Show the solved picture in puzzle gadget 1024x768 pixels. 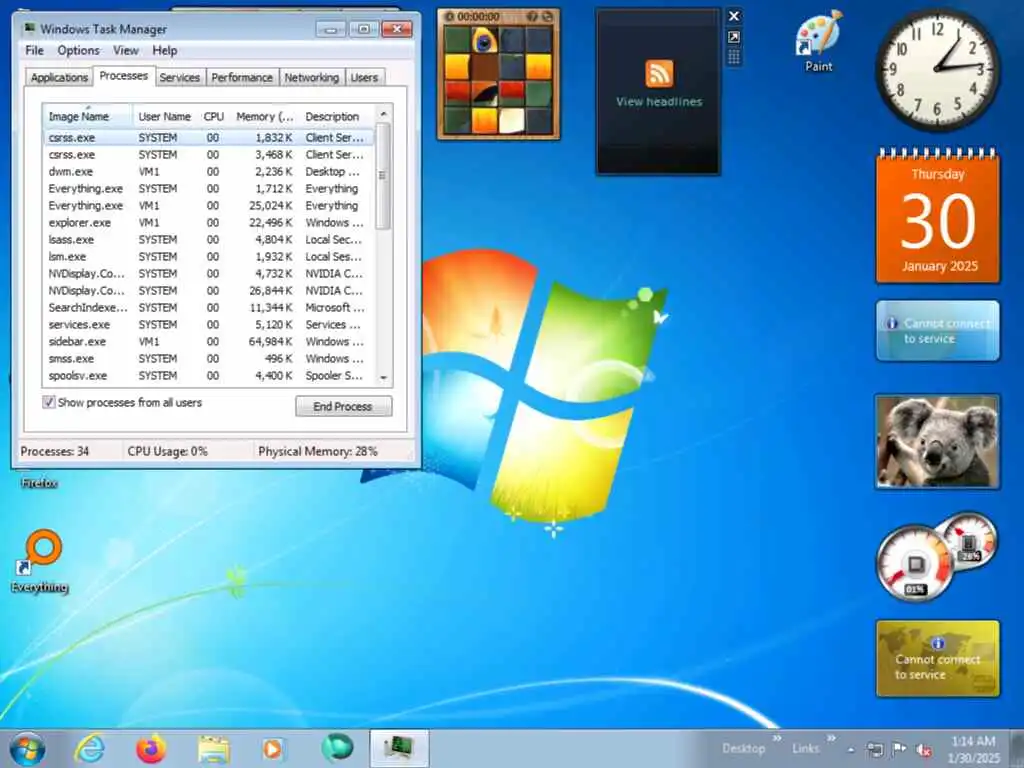coord(532,16)
